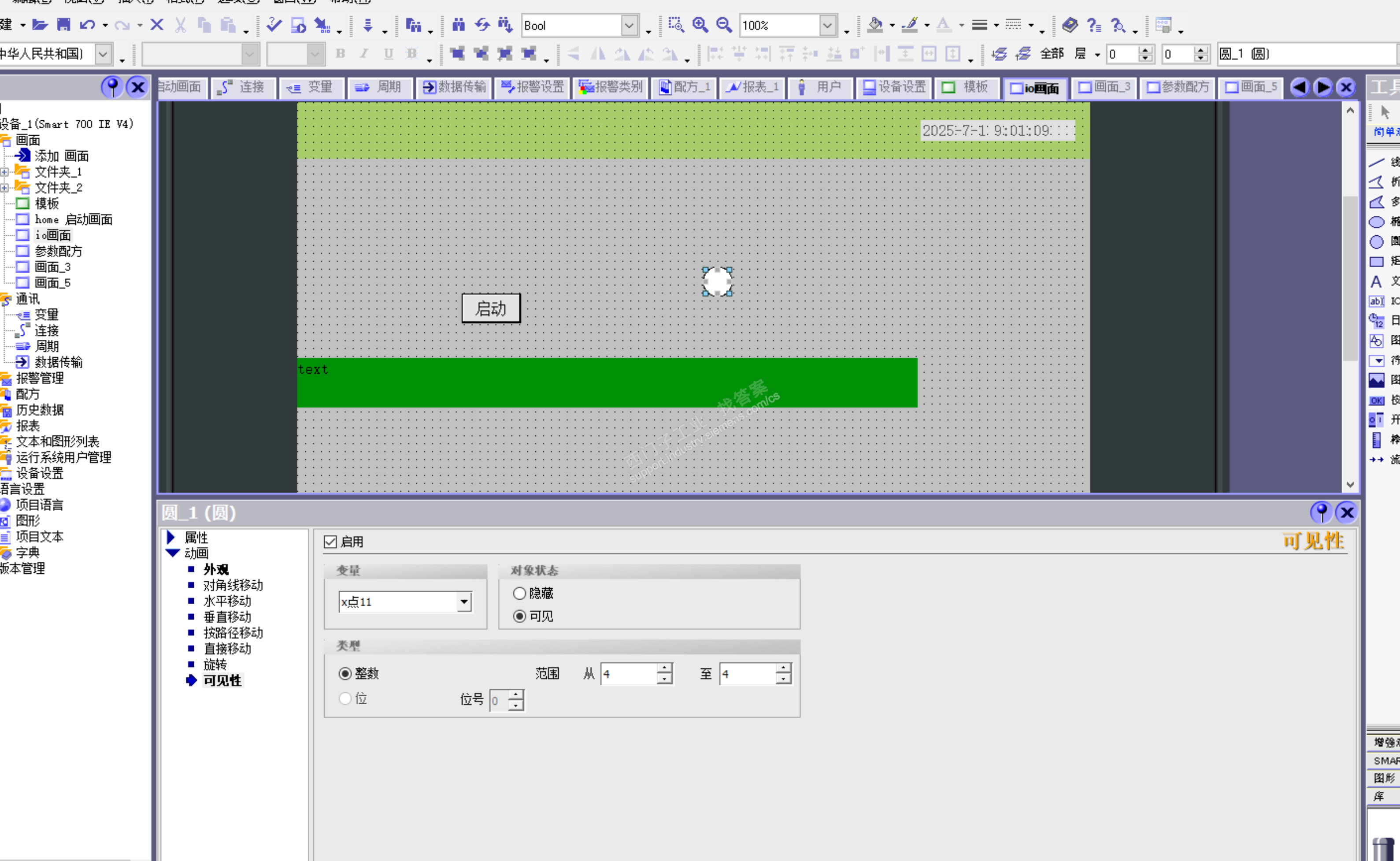This screenshot has width=1400, height=861.
Task: Open 参数配方 screen in project tree
Action: (58, 251)
